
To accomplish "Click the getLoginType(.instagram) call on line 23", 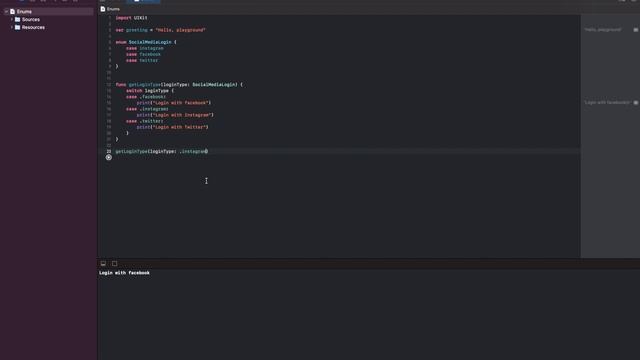I will [162, 151].
